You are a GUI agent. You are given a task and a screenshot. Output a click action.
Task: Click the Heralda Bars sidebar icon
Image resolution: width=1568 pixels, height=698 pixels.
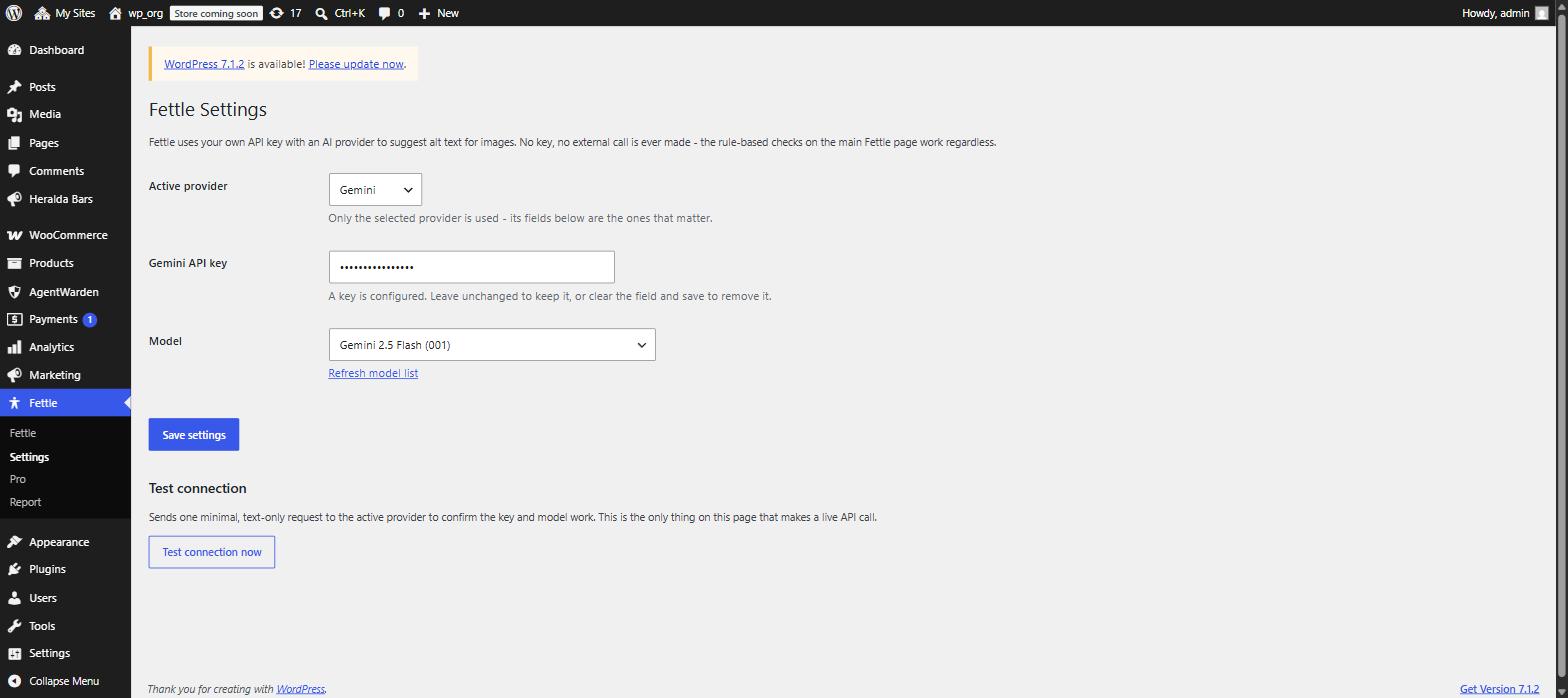[14, 199]
